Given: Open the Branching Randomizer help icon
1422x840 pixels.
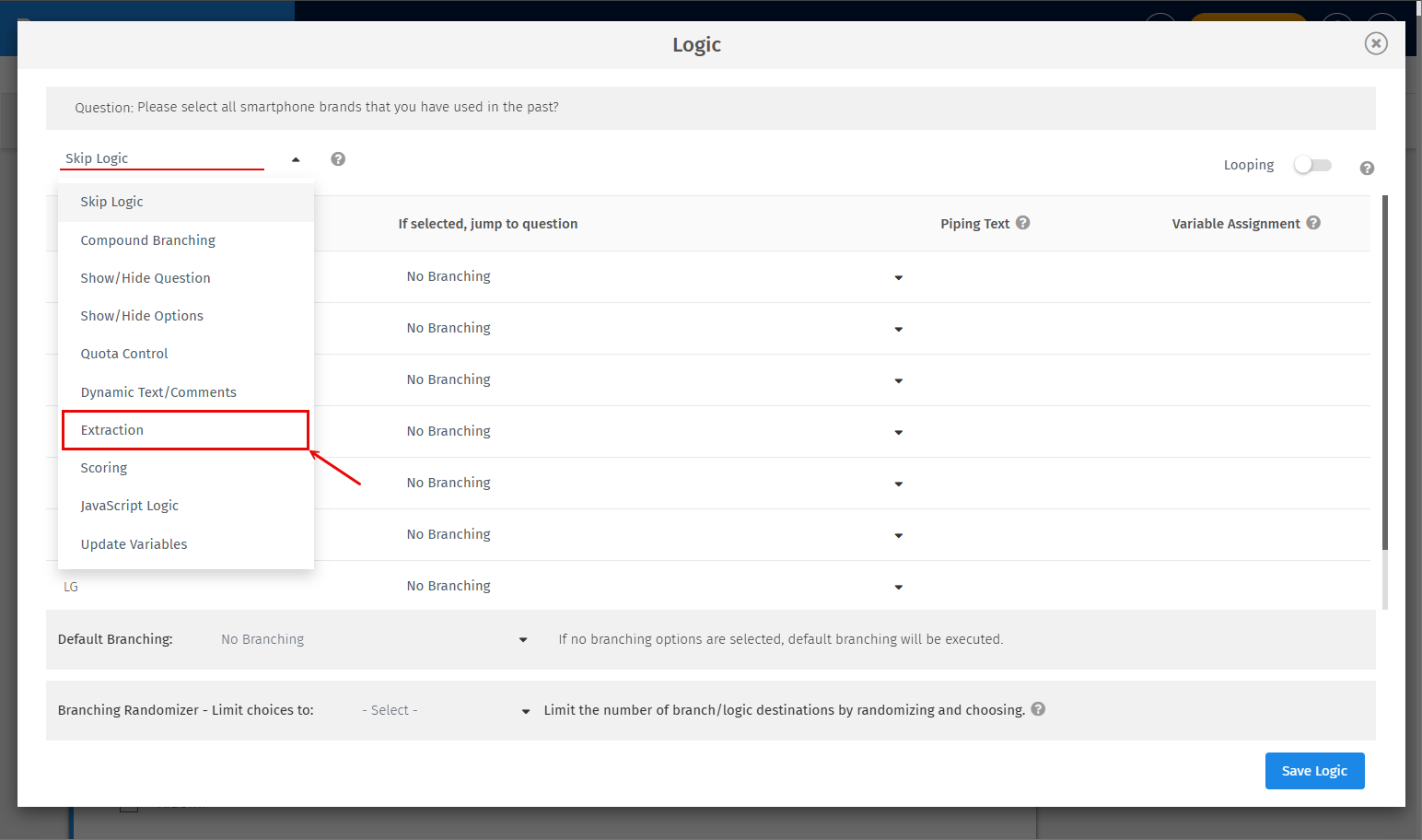Looking at the screenshot, I should pos(1038,709).
